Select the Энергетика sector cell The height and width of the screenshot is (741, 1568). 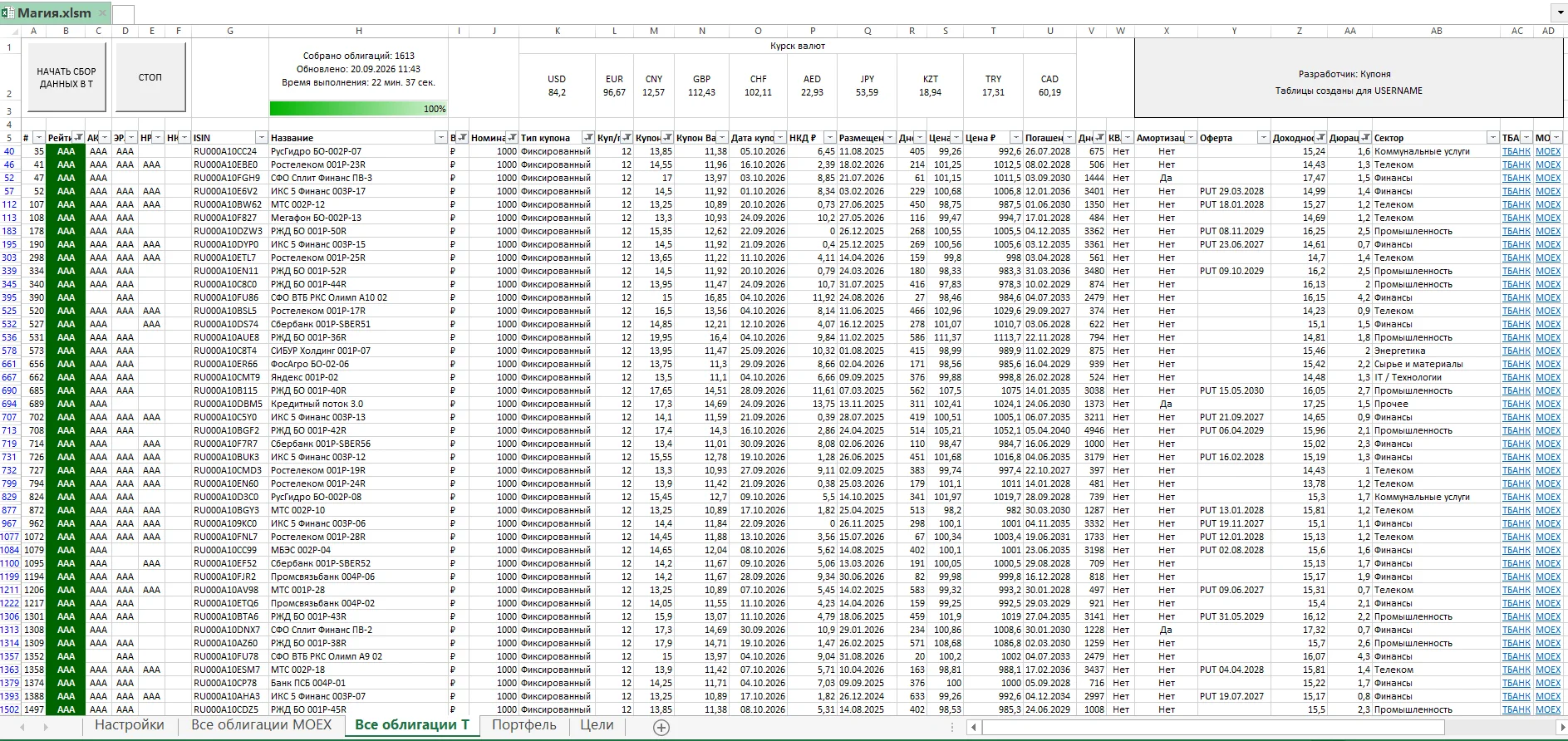pyautogui.click(x=1436, y=351)
